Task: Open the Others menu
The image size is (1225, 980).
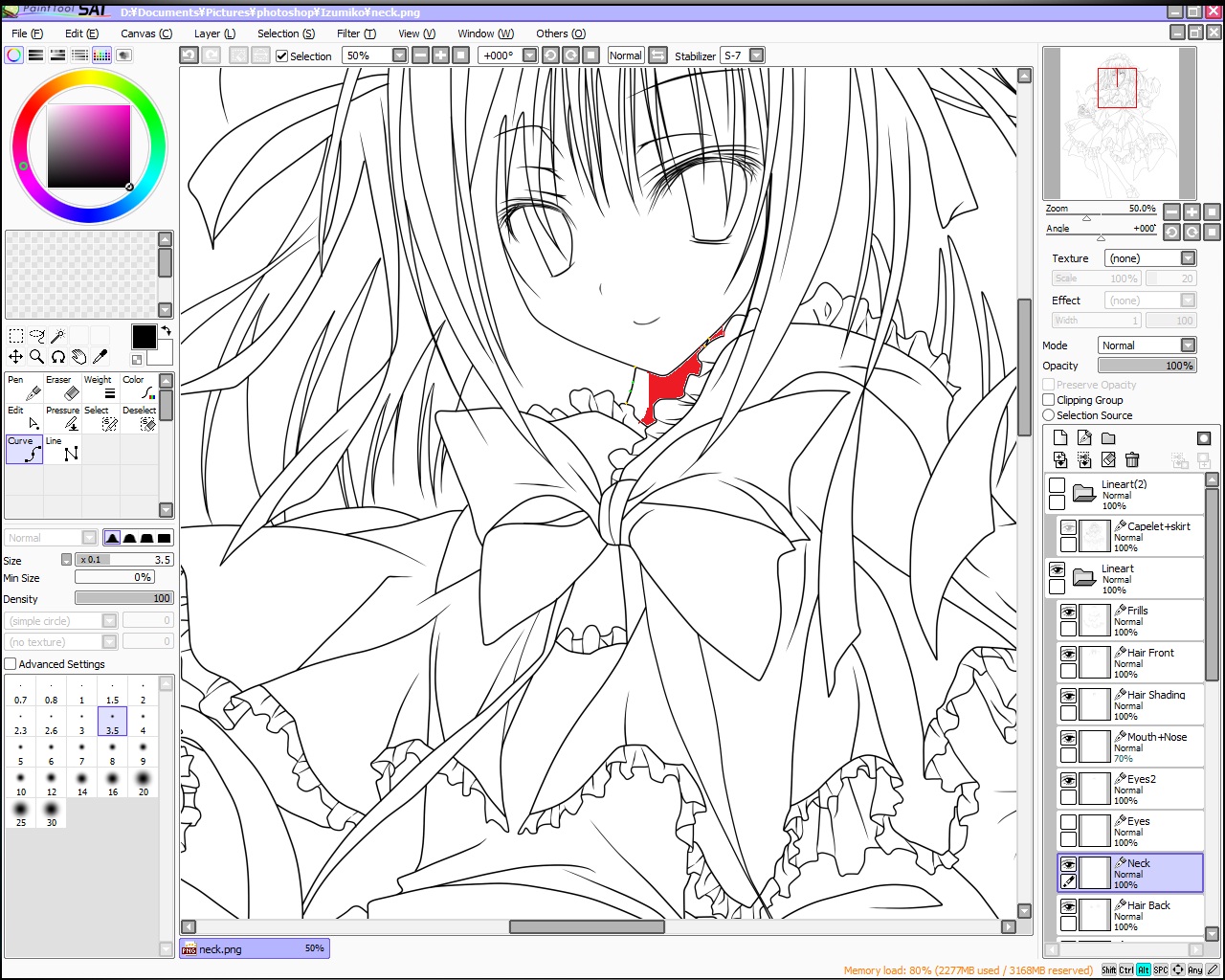Action: 561,33
